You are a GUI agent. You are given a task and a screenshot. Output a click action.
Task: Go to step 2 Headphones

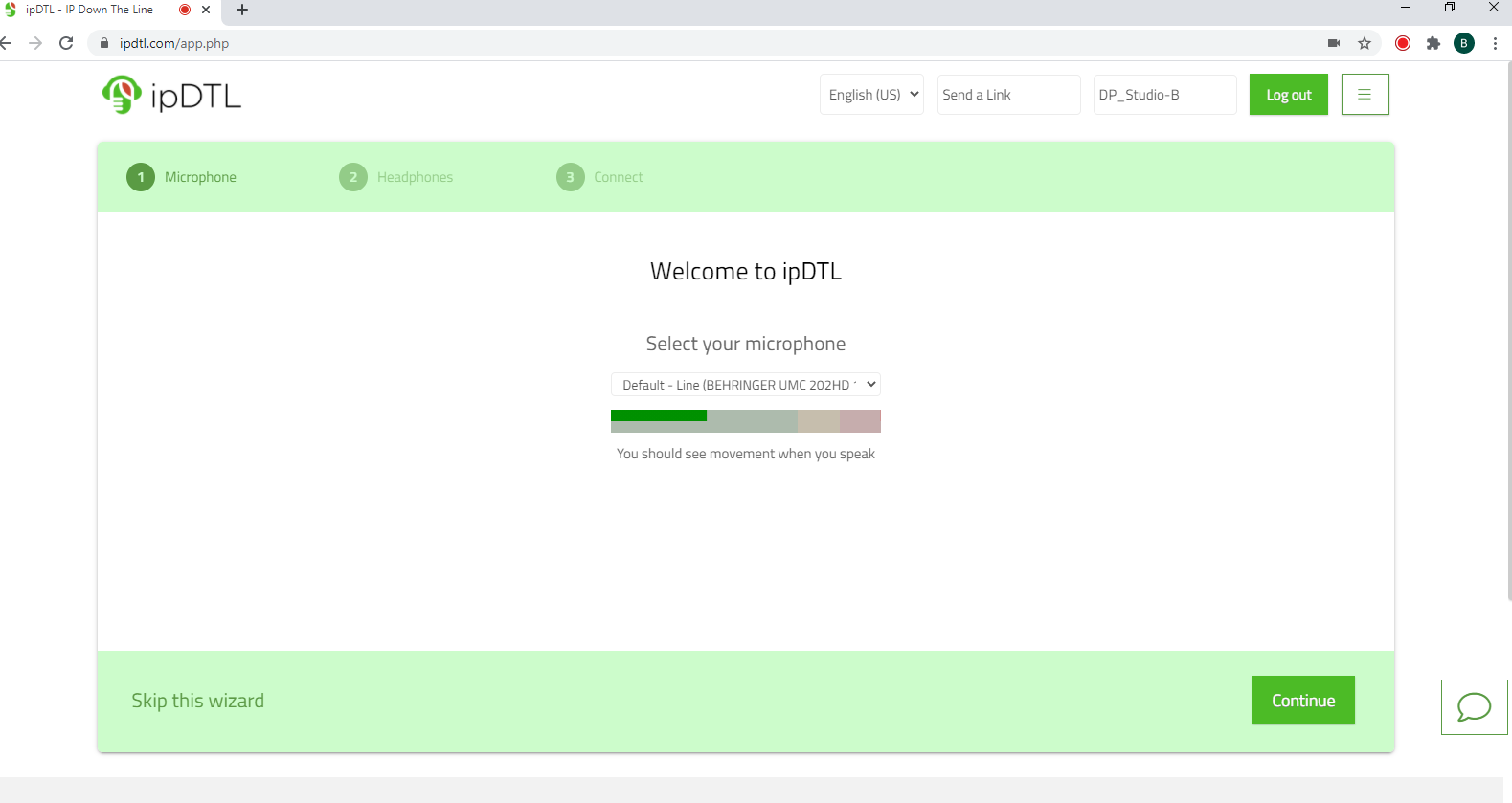tap(396, 177)
